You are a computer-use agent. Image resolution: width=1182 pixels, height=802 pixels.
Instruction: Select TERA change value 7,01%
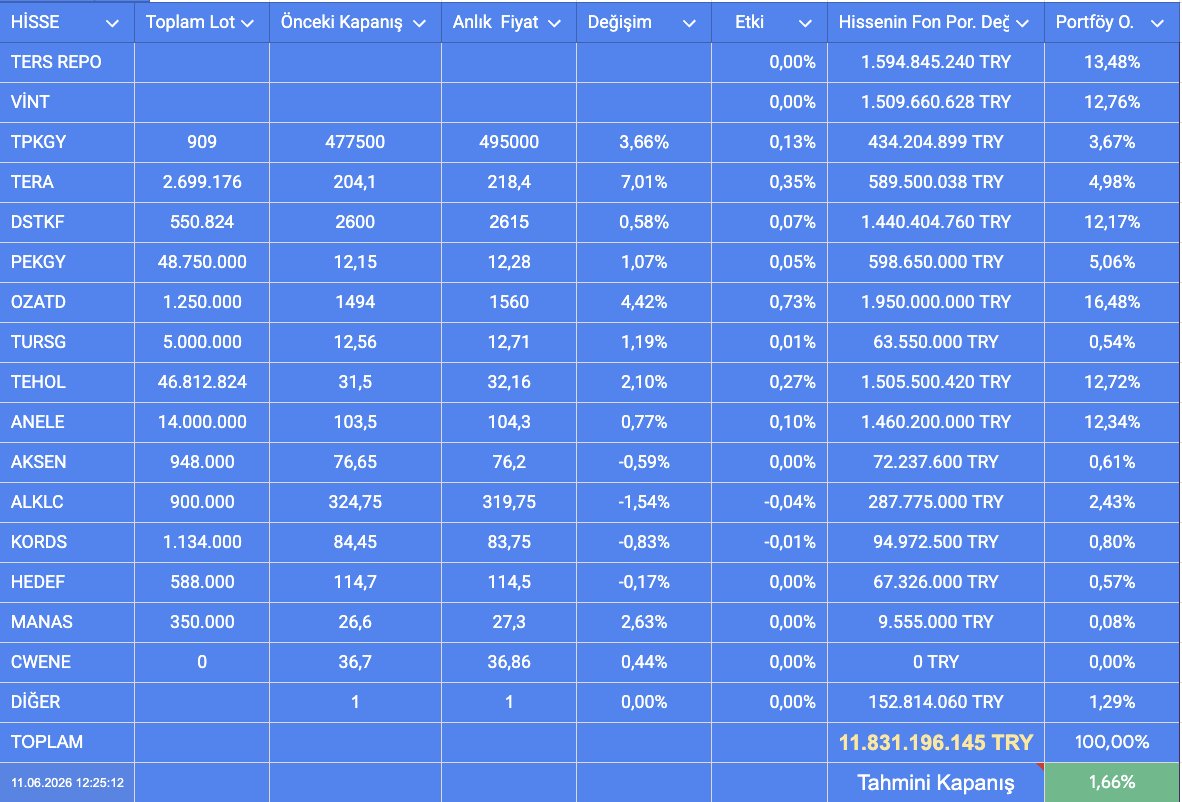pyautogui.click(x=644, y=182)
